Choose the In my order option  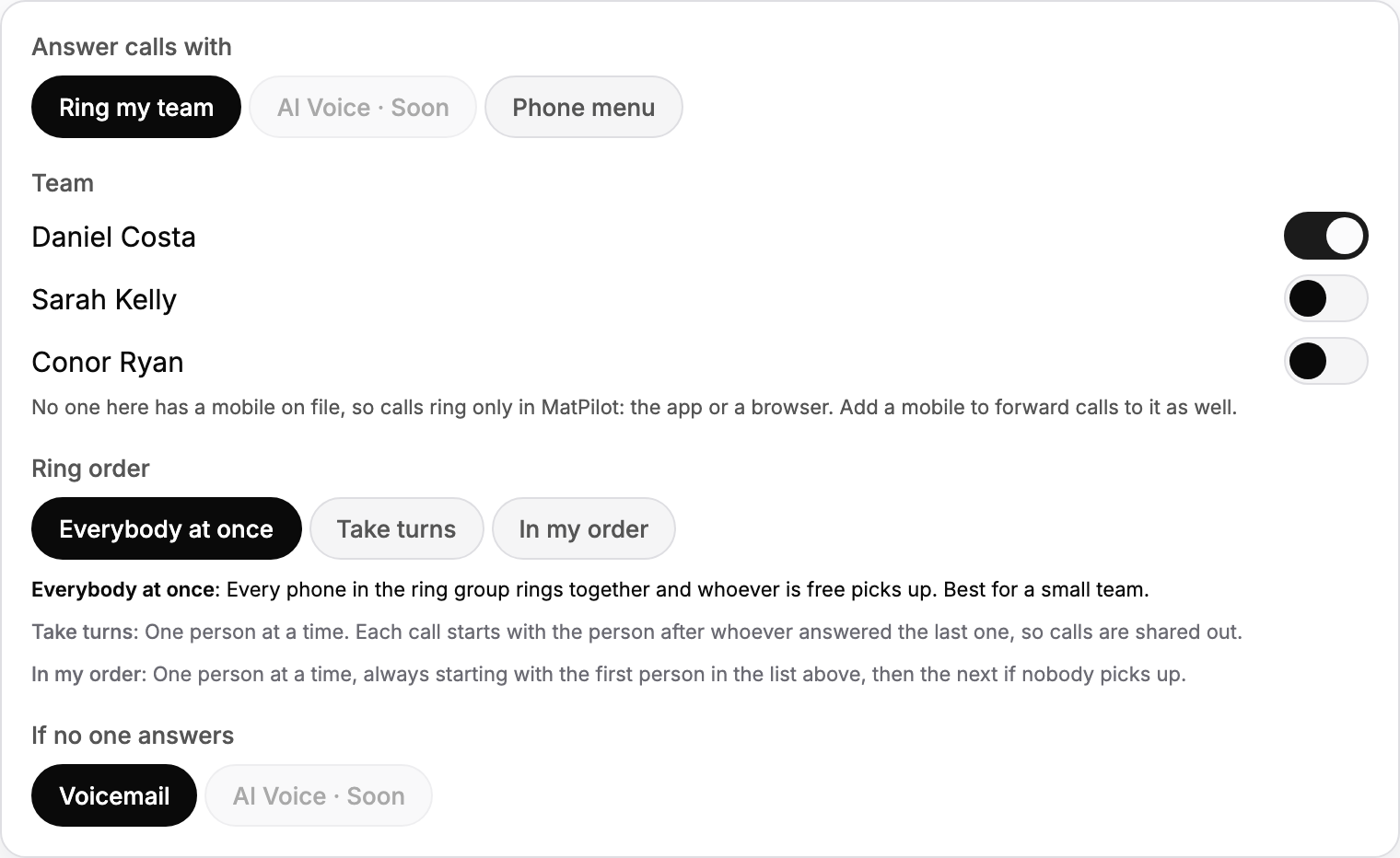coord(584,528)
